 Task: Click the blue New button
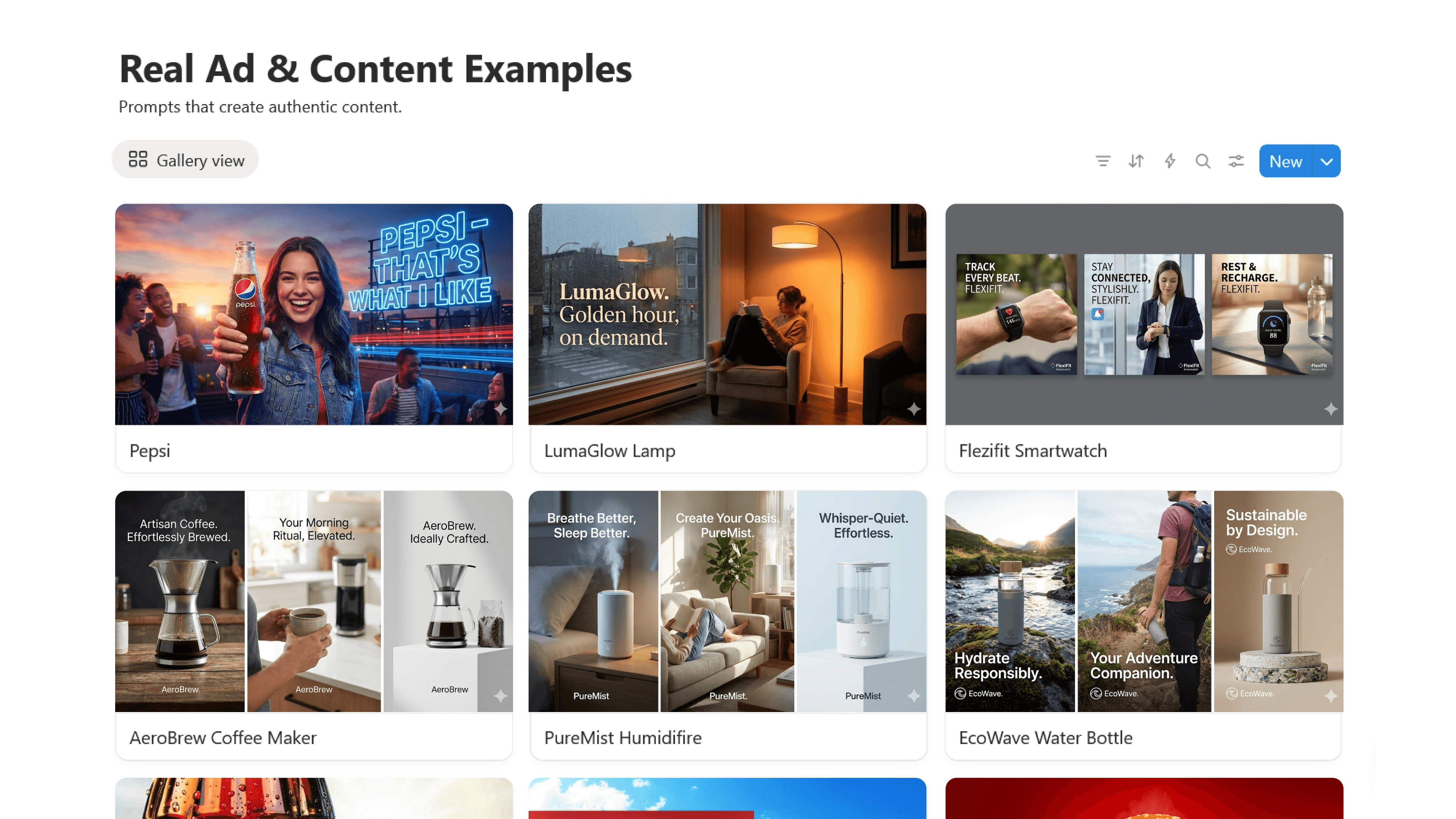coord(1285,162)
